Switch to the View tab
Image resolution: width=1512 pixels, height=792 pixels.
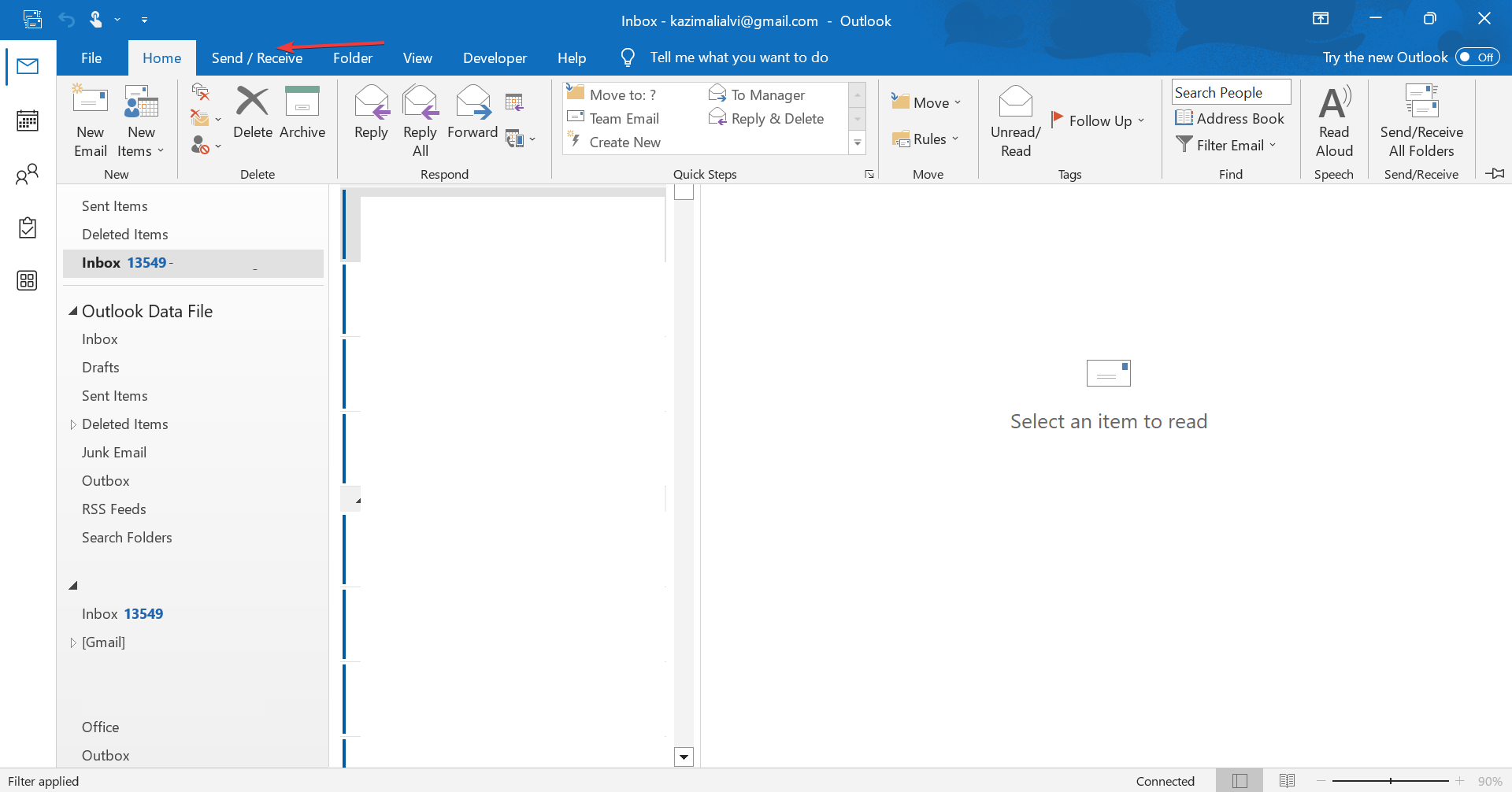(417, 57)
